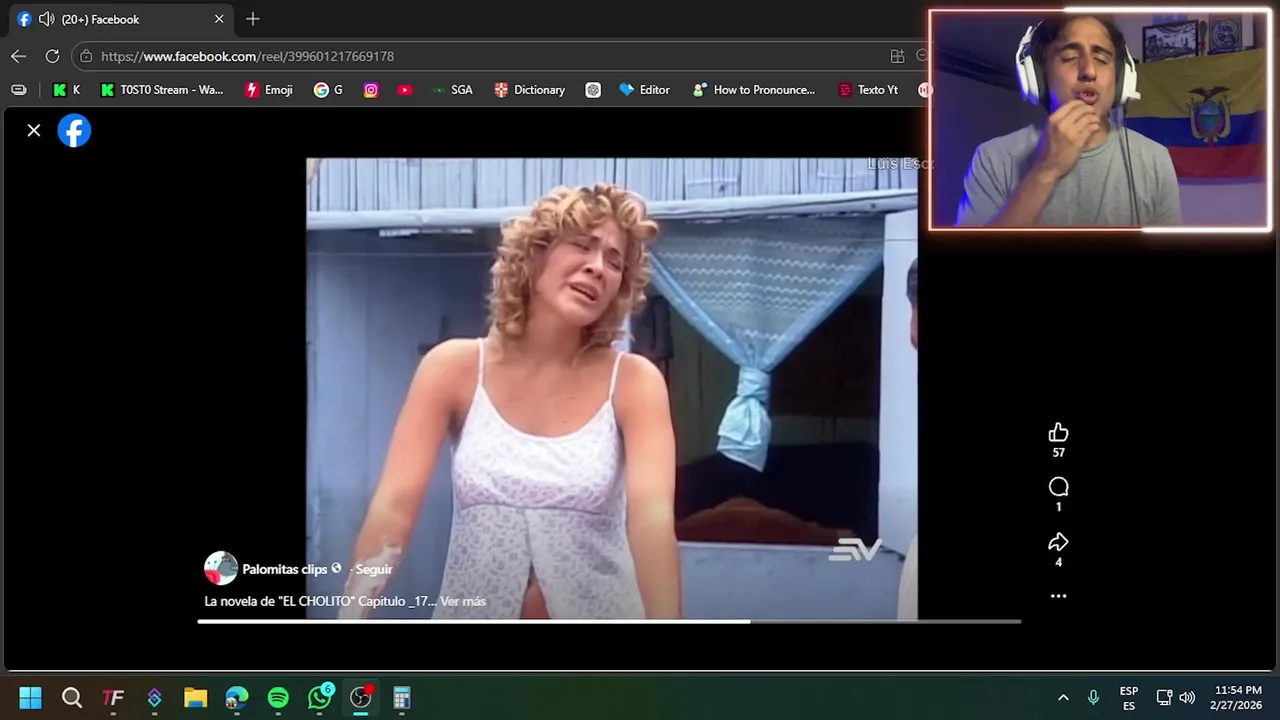Open the YouTube bookmark icon
The width and height of the screenshot is (1280, 720).
404,89
